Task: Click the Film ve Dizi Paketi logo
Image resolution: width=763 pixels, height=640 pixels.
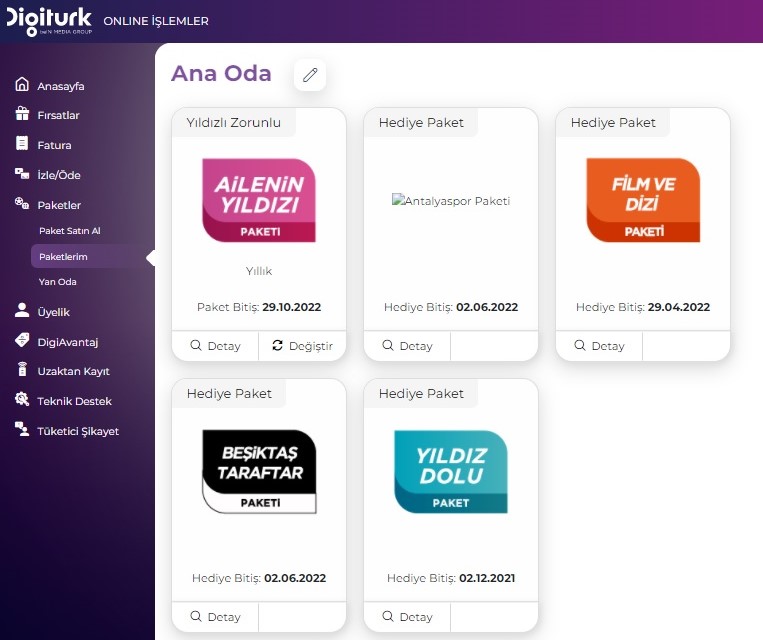Action: 643,200
